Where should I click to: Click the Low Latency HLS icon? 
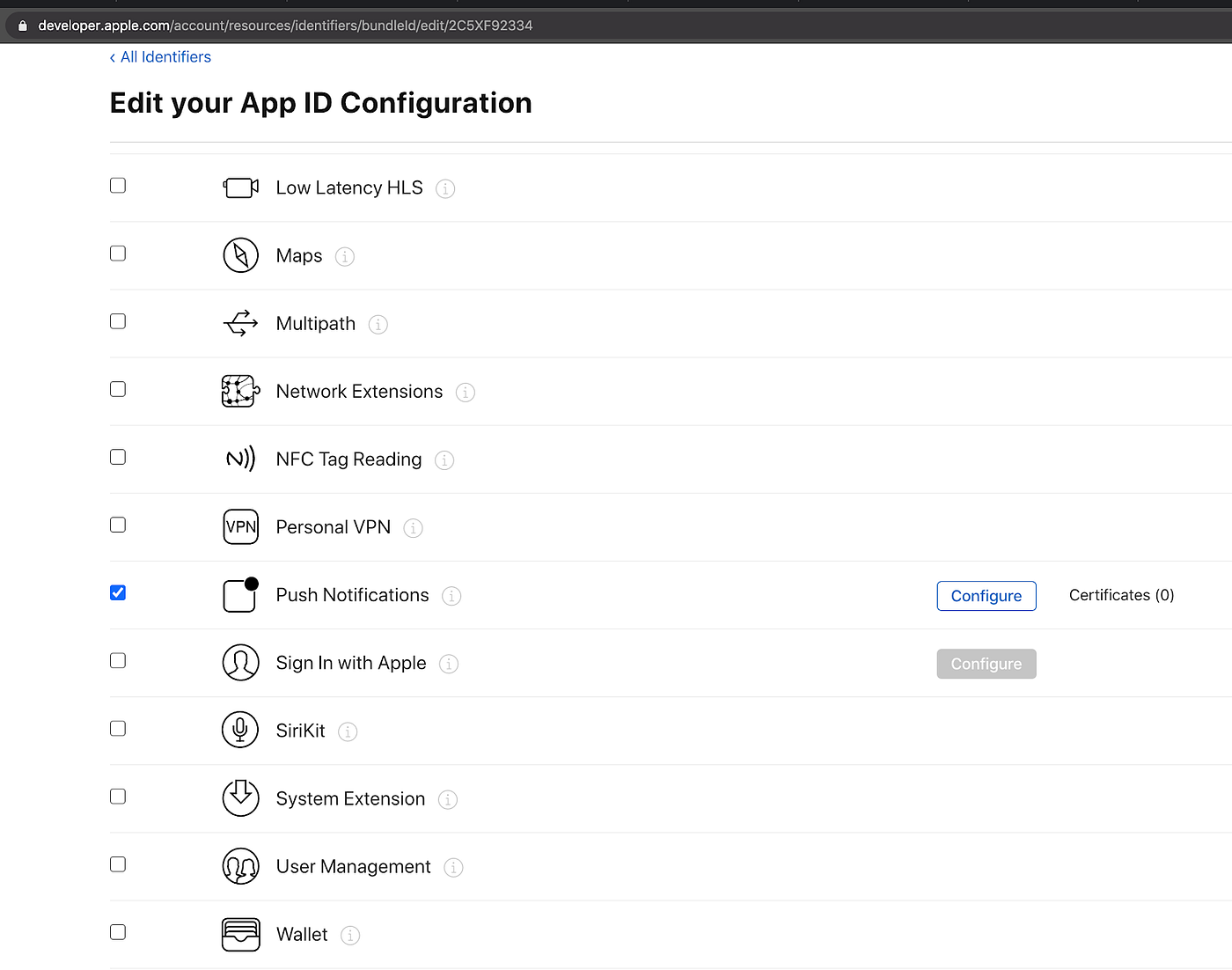click(x=240, y=187)
